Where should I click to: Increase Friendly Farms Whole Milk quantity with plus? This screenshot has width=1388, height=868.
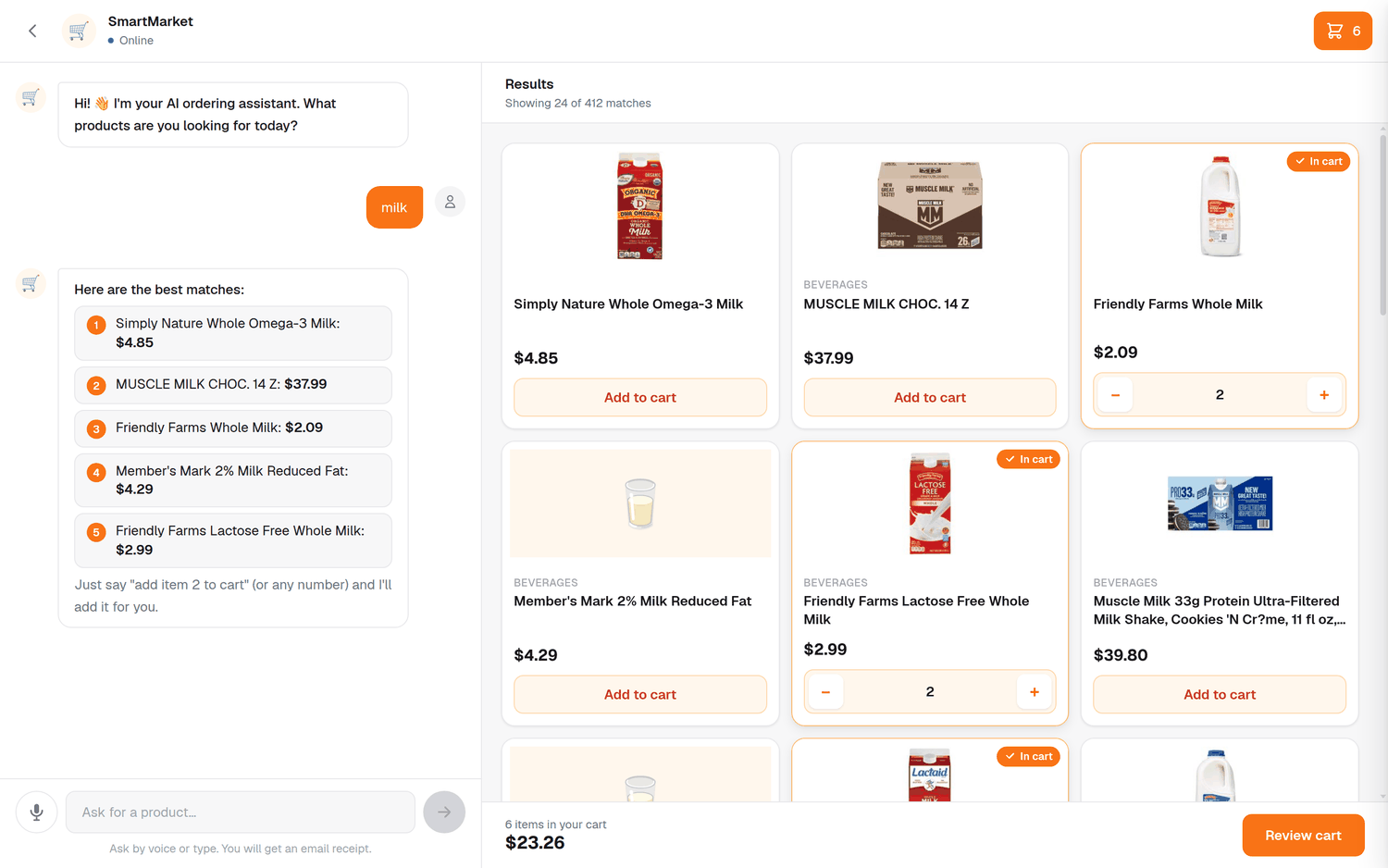[x=1324, y=395]
